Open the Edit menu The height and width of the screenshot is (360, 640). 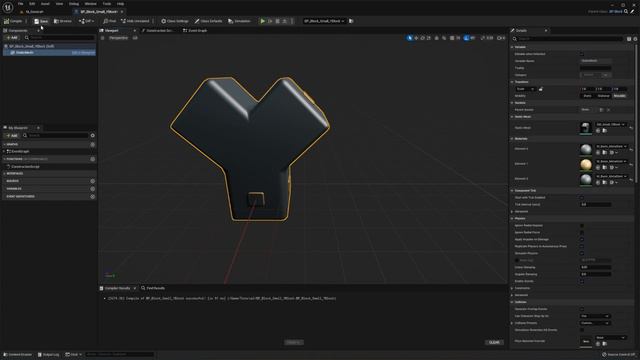(32, 4)
